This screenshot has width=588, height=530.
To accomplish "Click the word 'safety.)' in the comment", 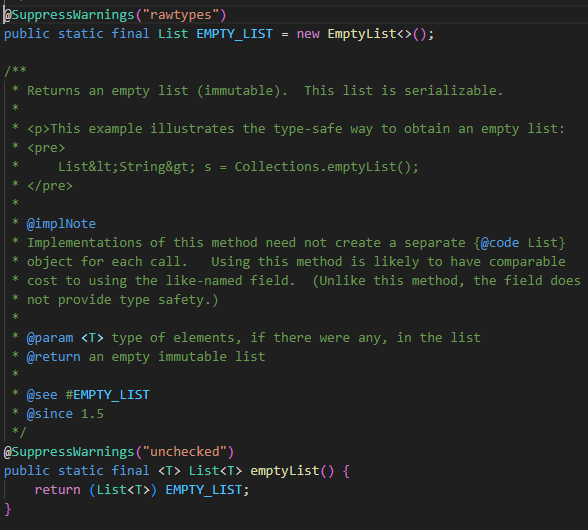I will 188,300.
